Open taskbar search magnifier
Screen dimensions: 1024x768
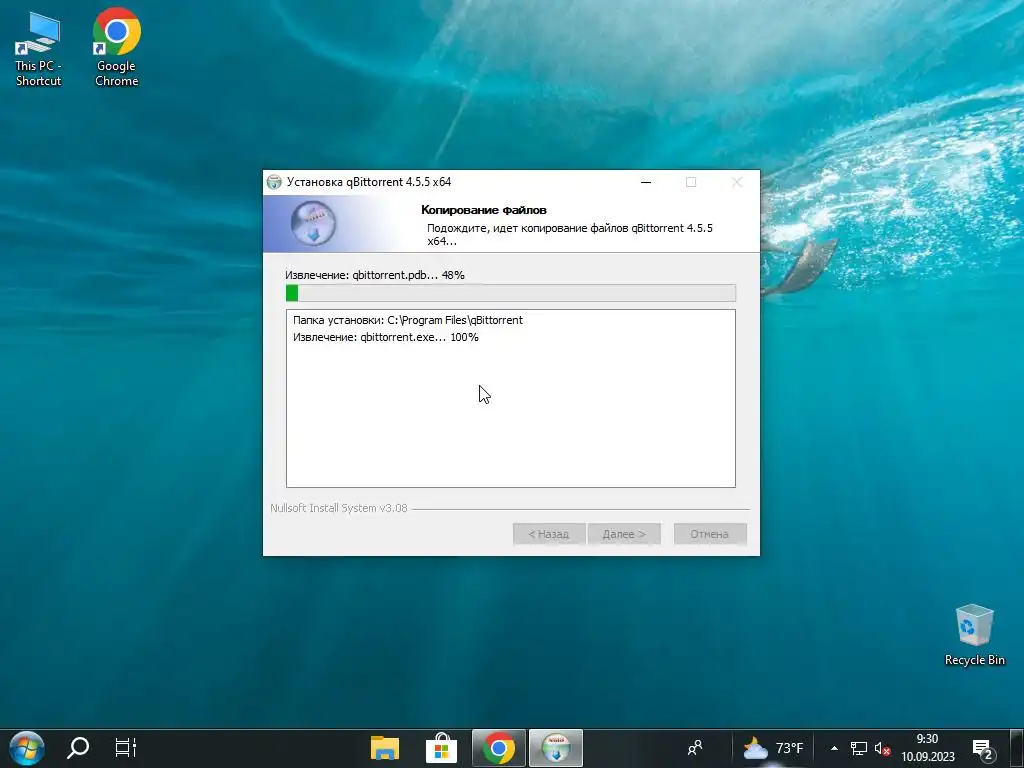coord(78,748)
